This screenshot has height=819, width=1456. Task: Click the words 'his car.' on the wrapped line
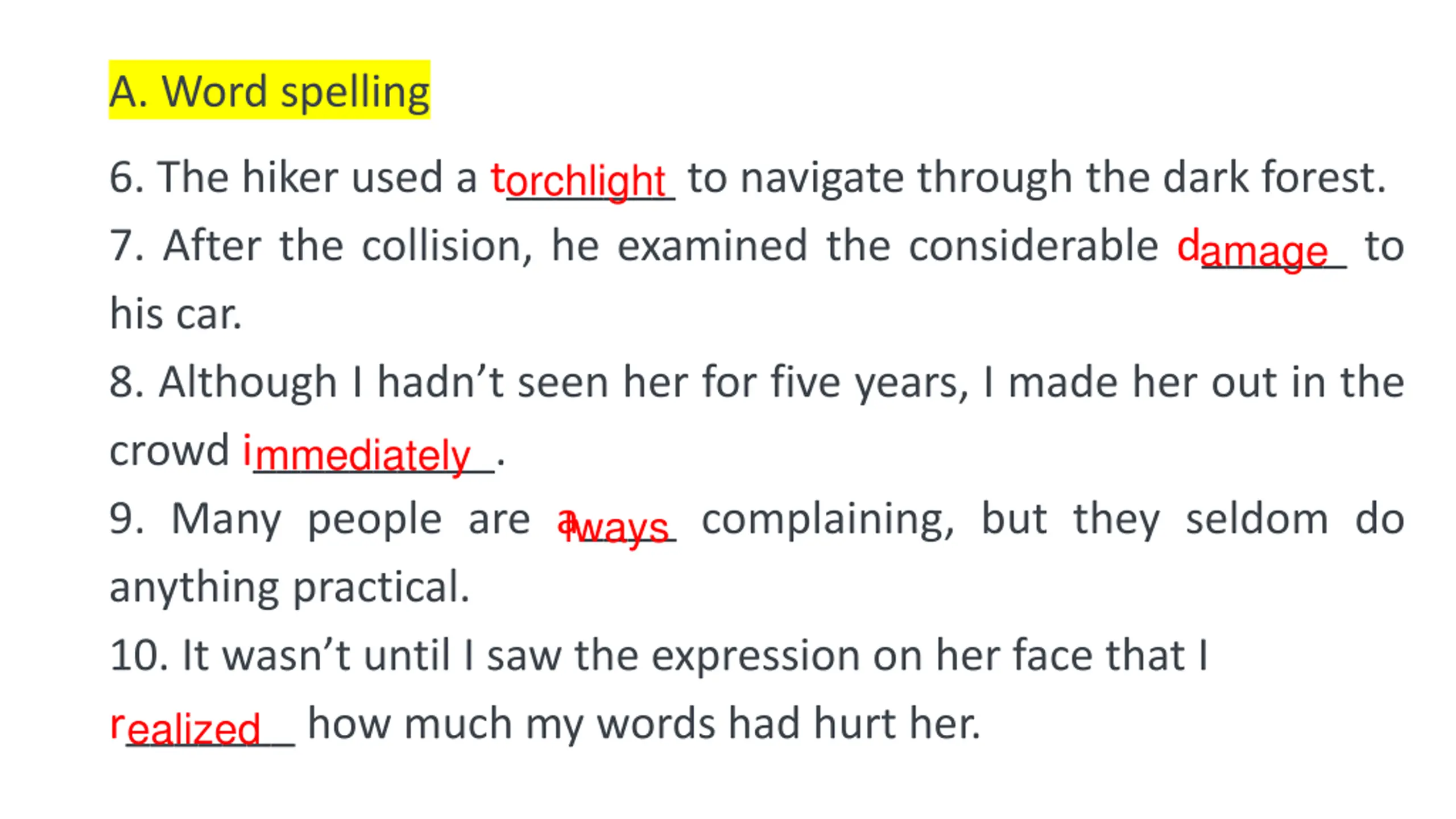click(x=176, y=313)
